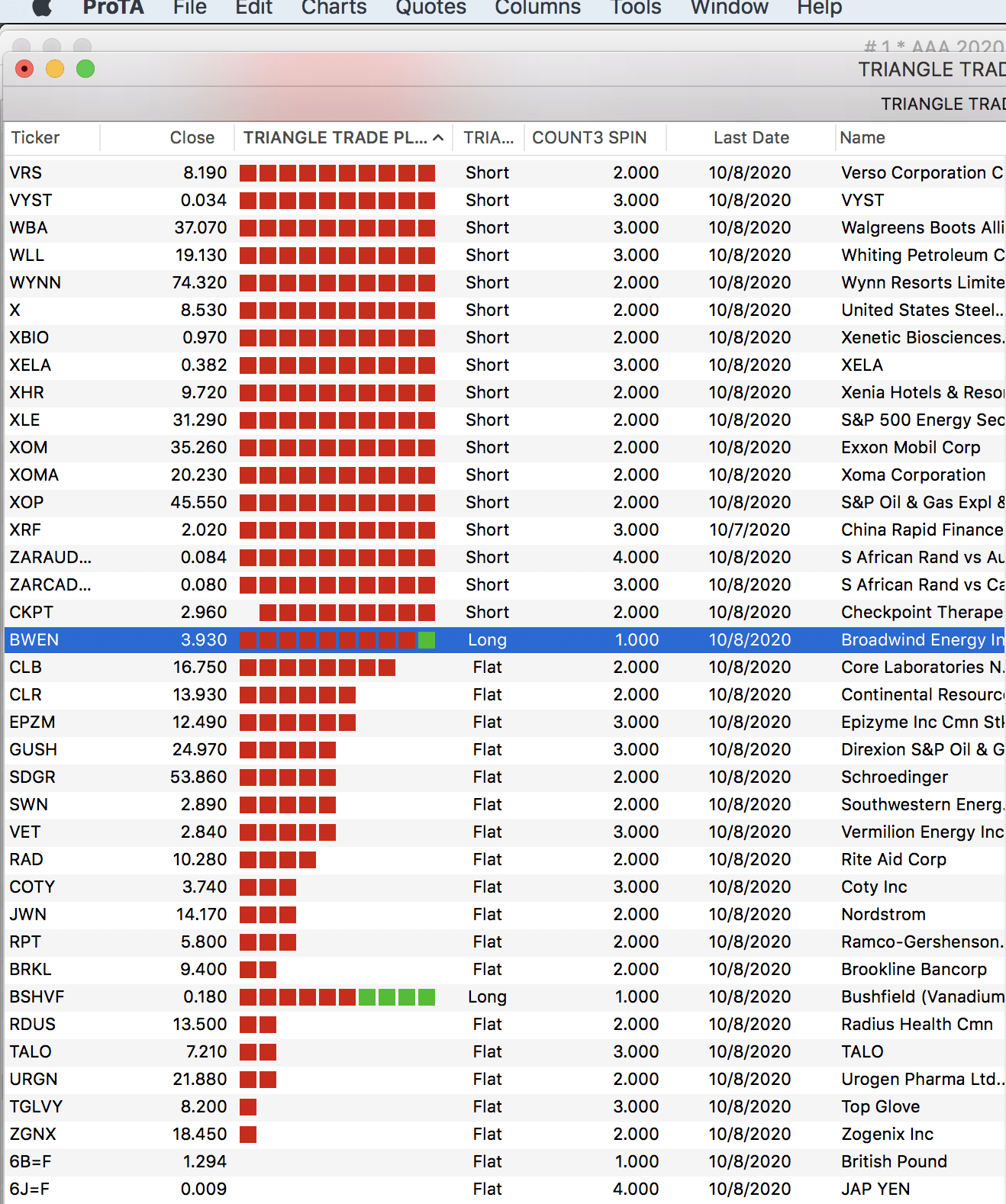Click the TGLVY single red block
This screenshot has width=1006, height=1204.
[248, 1106]
